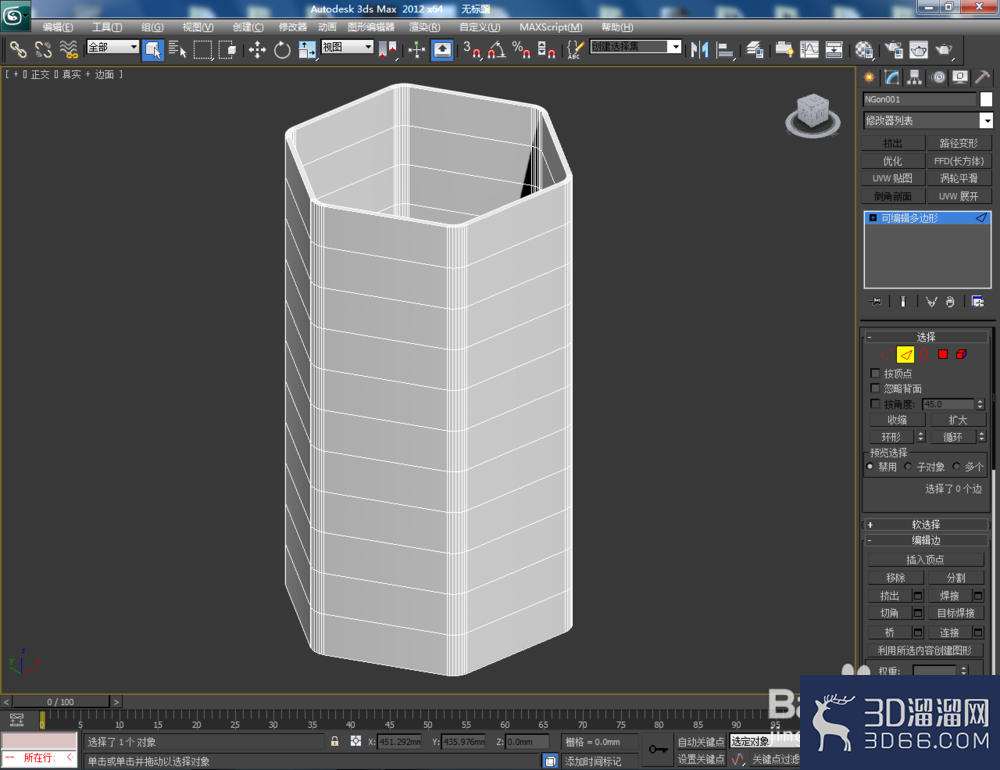Screen dimensions: 1000x770
Task: Open the 切角 settings box
Action: pyautogui.click(x=918, y=613)
